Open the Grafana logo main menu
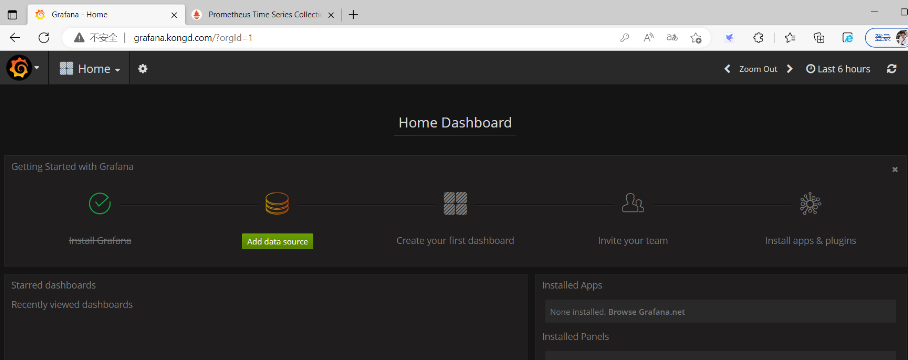 (23, 68)
